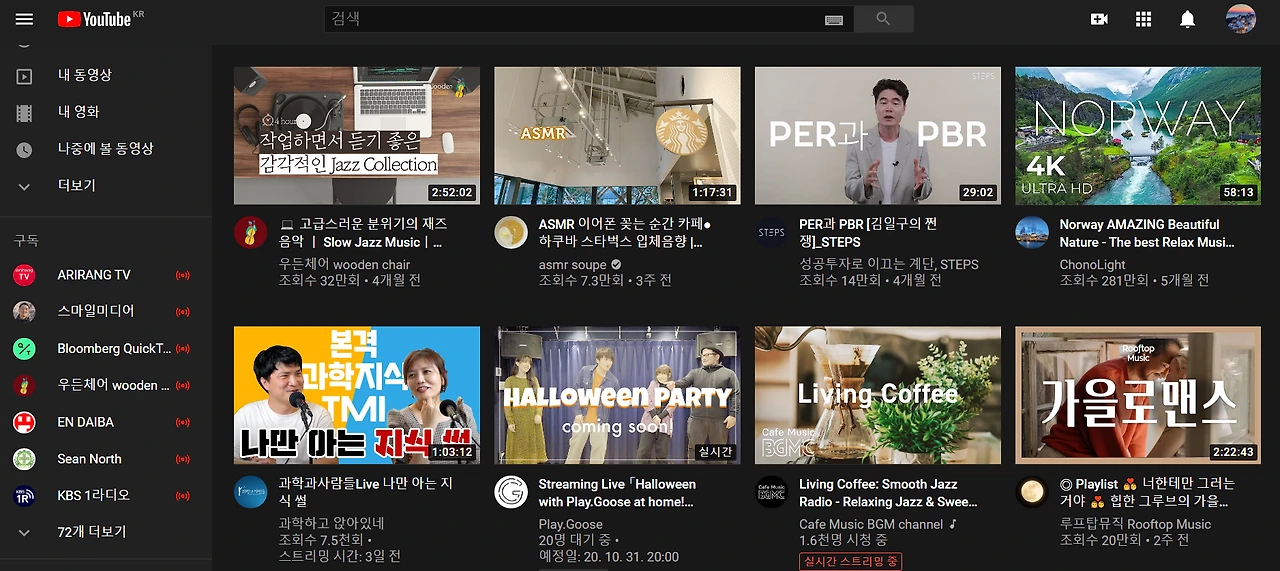Click the 내 동영상 play icon

[x=24, y=76]
